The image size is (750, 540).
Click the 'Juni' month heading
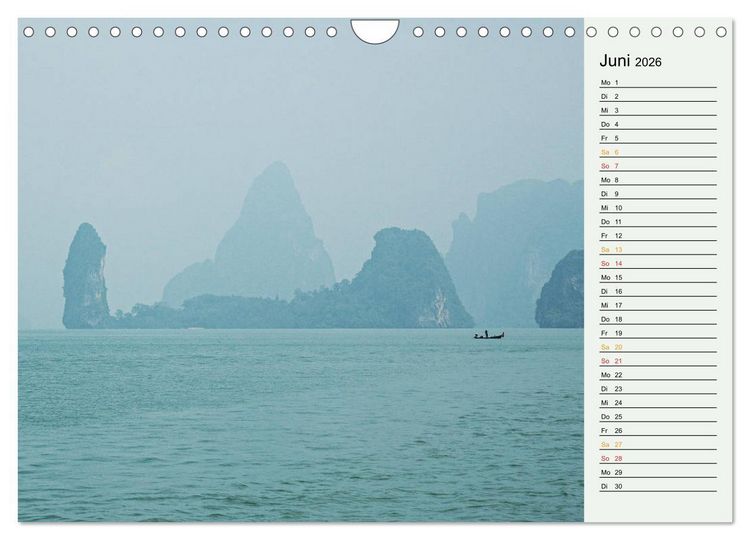(x=615, y=61)
